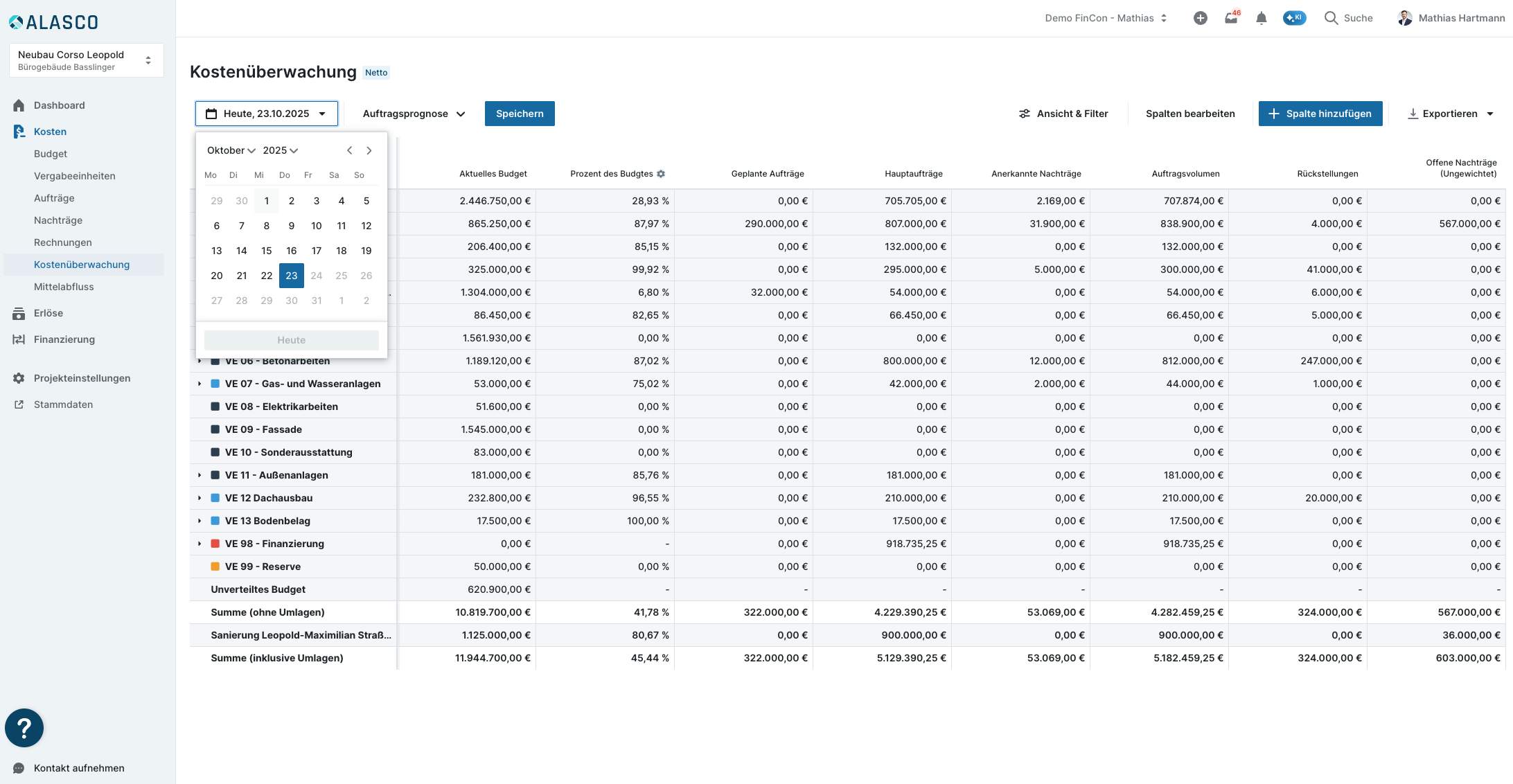This screenshot has height=784, width=1513.
Task: Go to next month in calendar
Action: click(369, 150)
